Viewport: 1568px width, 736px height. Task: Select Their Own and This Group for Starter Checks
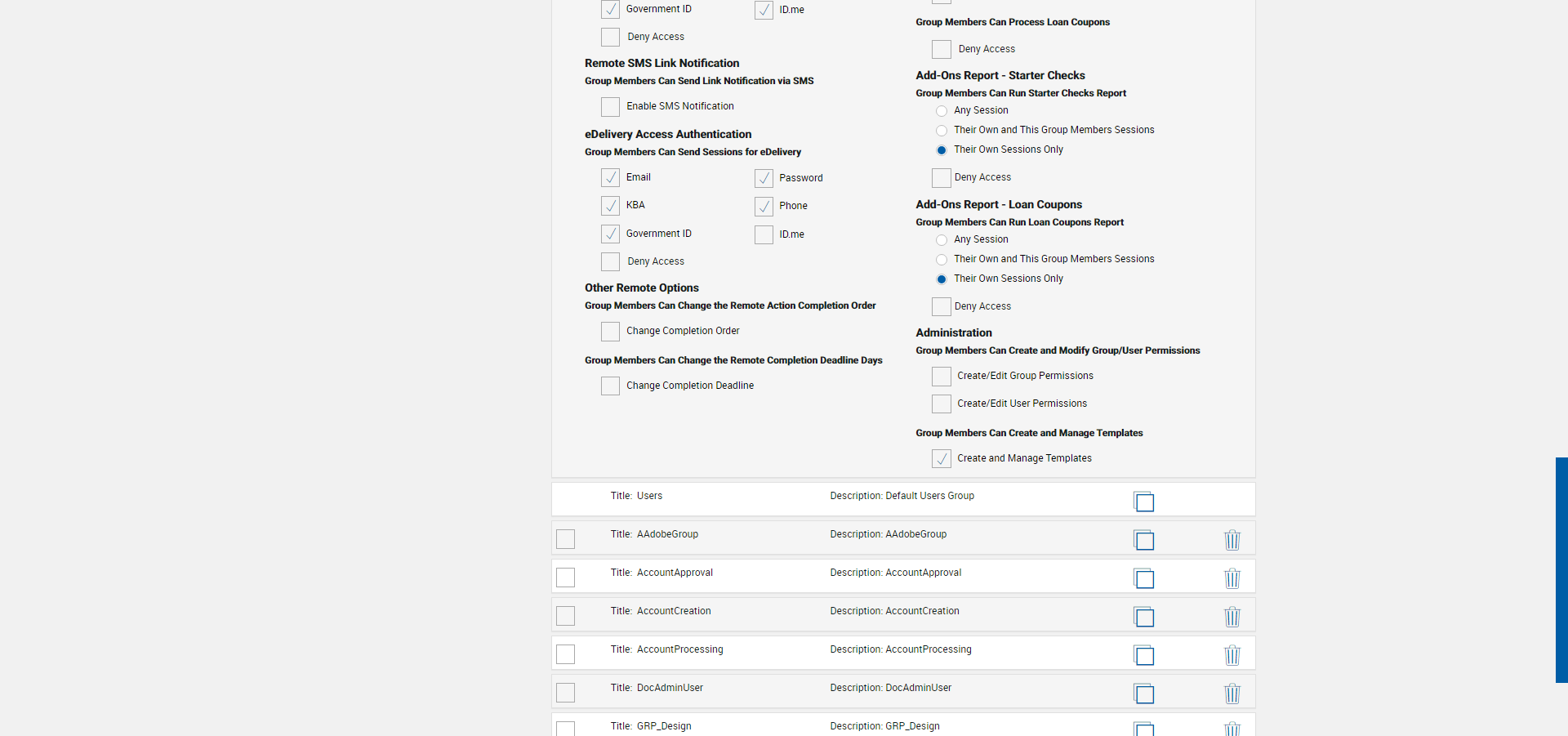click(942, 131)
